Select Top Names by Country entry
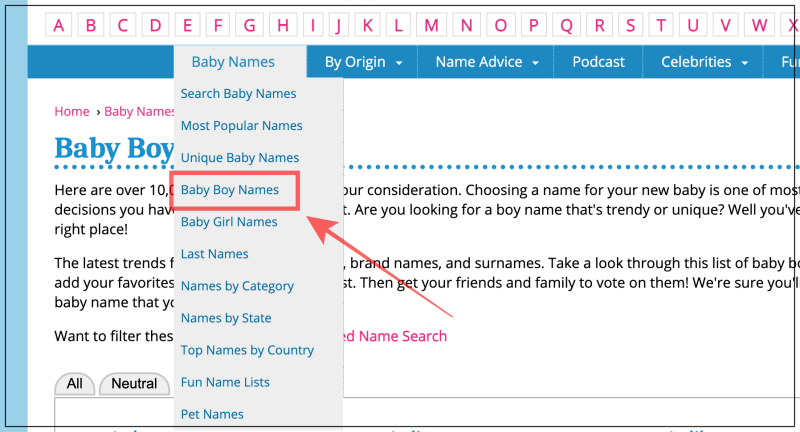 [247, 350]
